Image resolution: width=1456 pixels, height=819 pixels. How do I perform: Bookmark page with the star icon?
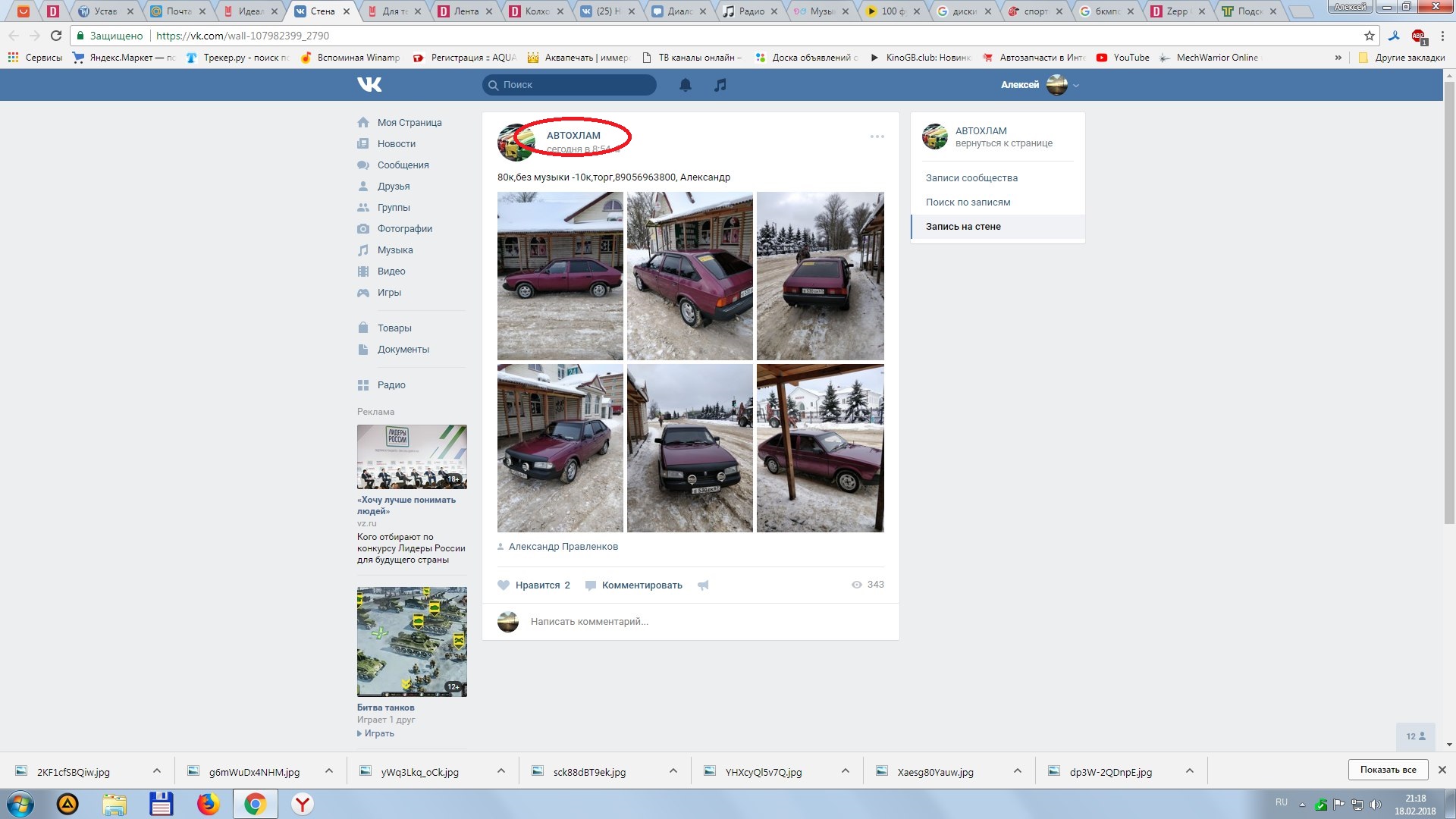1369,36
